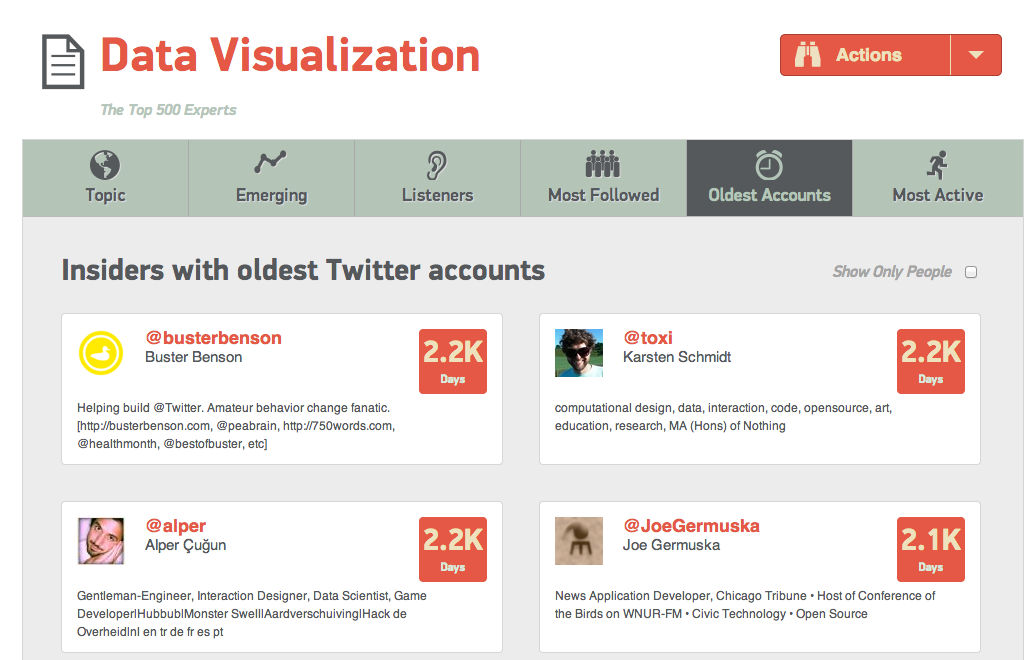The width and height of the screenshot is (1032, 660).
Task: Click the alarm clock Oldest Accounts icon
Action: [769, 165]
